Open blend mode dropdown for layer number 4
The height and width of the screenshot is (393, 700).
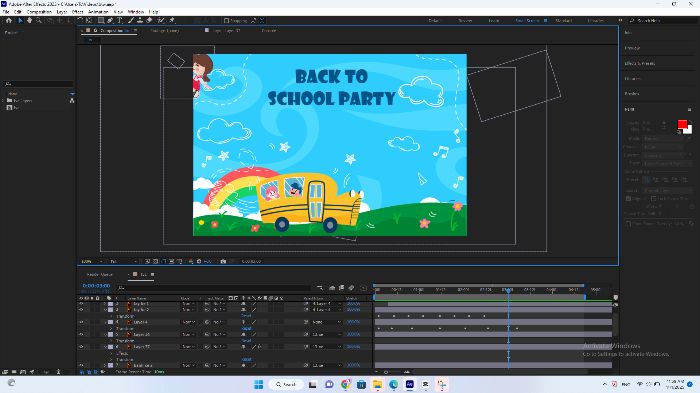pos(188,322)
